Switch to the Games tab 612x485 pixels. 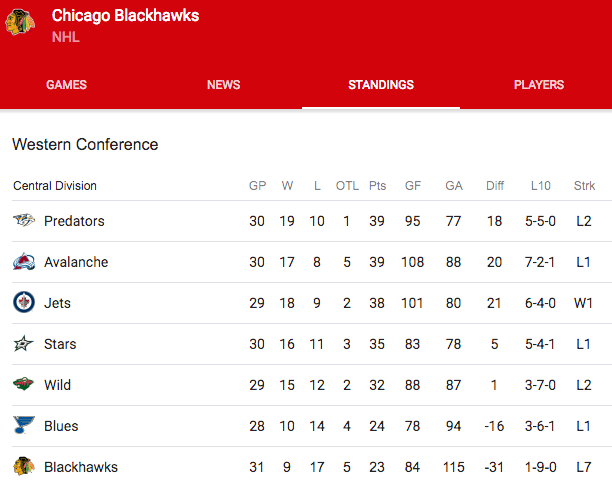[x=66, y=85]
